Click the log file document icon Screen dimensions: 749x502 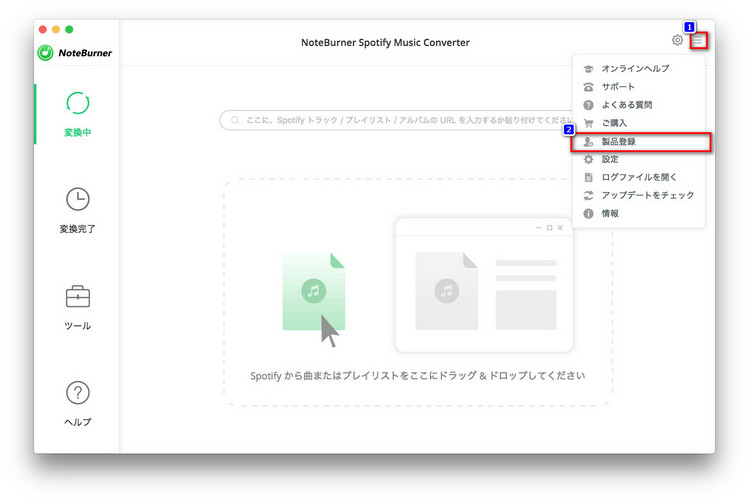pos(588,177)
